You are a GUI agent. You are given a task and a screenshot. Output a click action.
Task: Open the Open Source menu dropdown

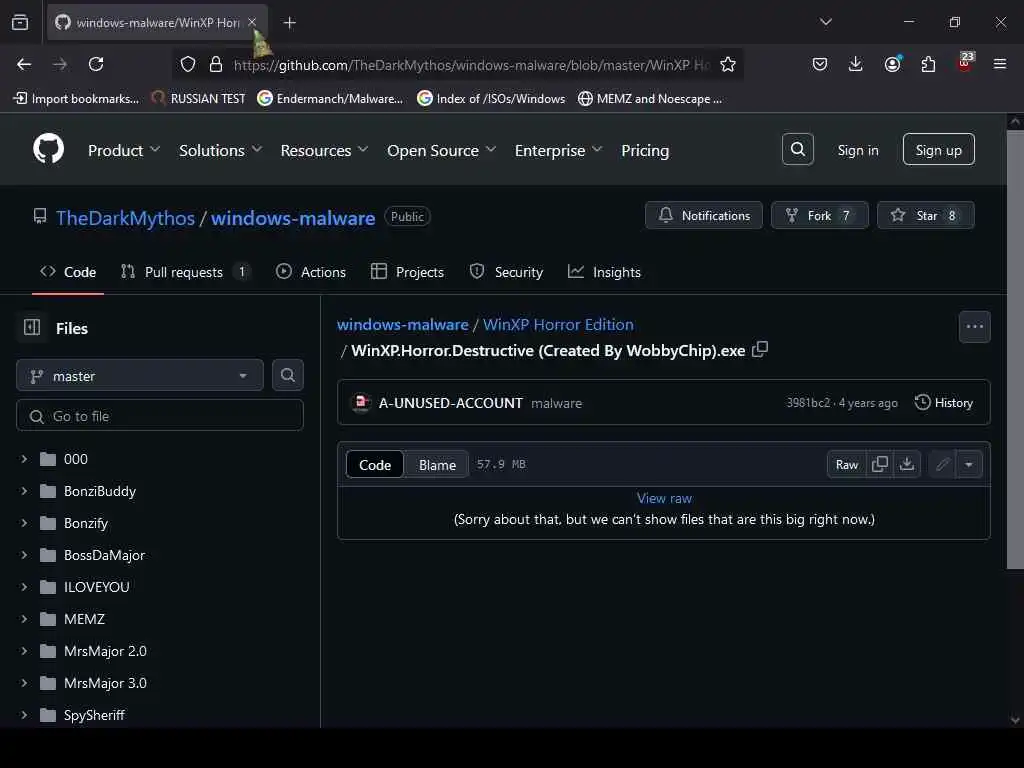click(x=441, y=150)
